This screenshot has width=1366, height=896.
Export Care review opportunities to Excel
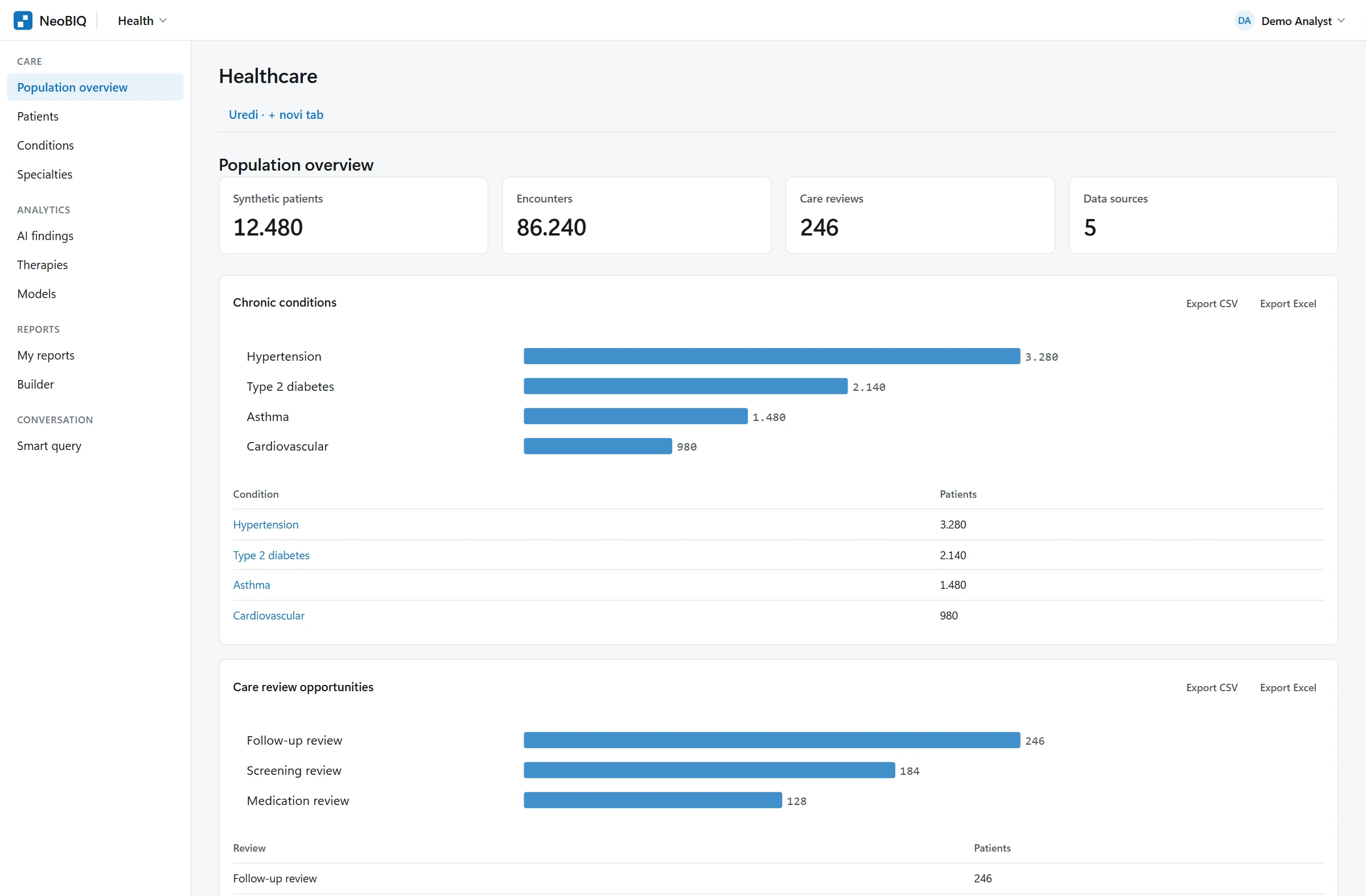pos(1288,687)
